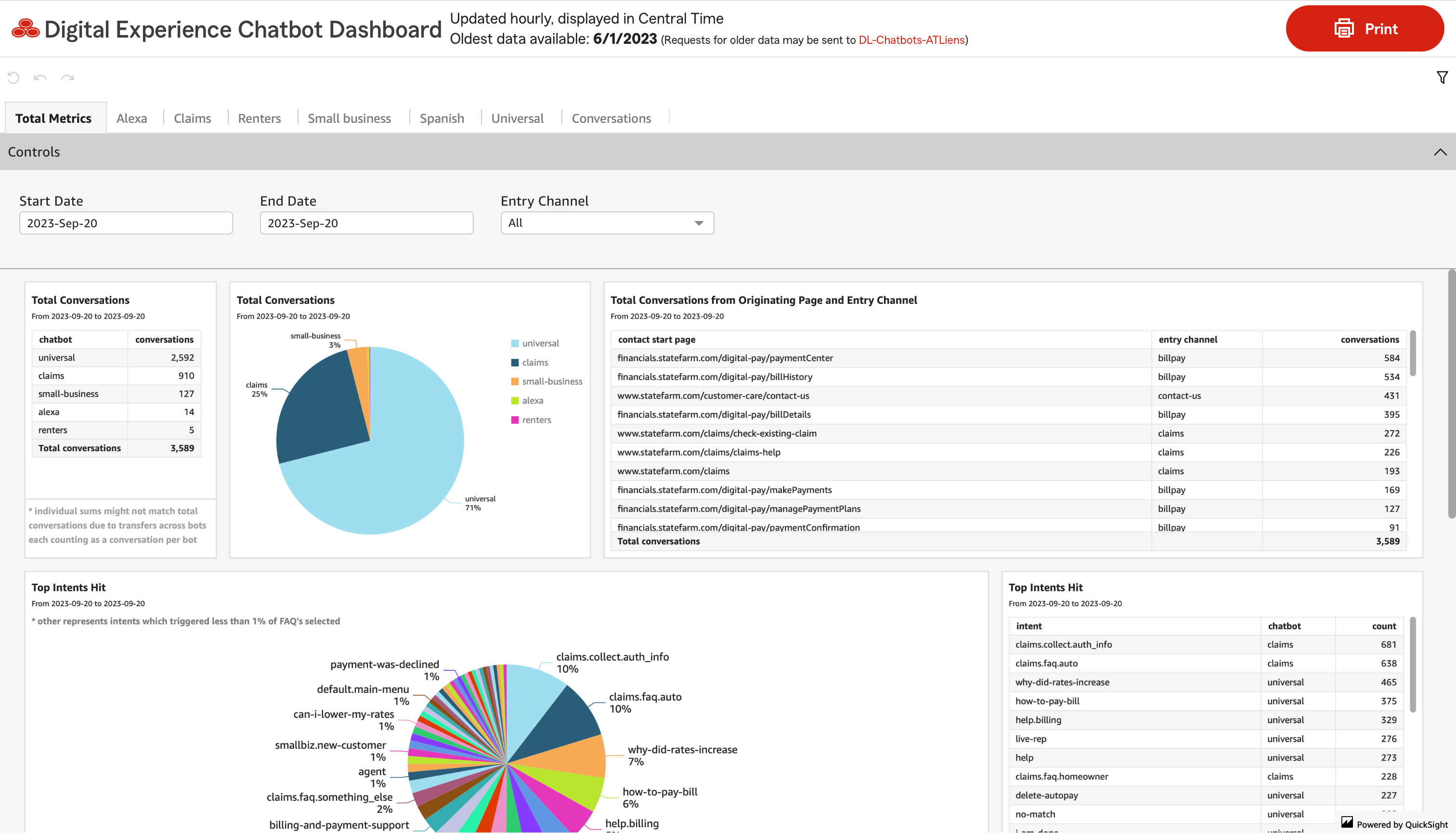Click the claims legend color swatch

[x=515, y=363]
